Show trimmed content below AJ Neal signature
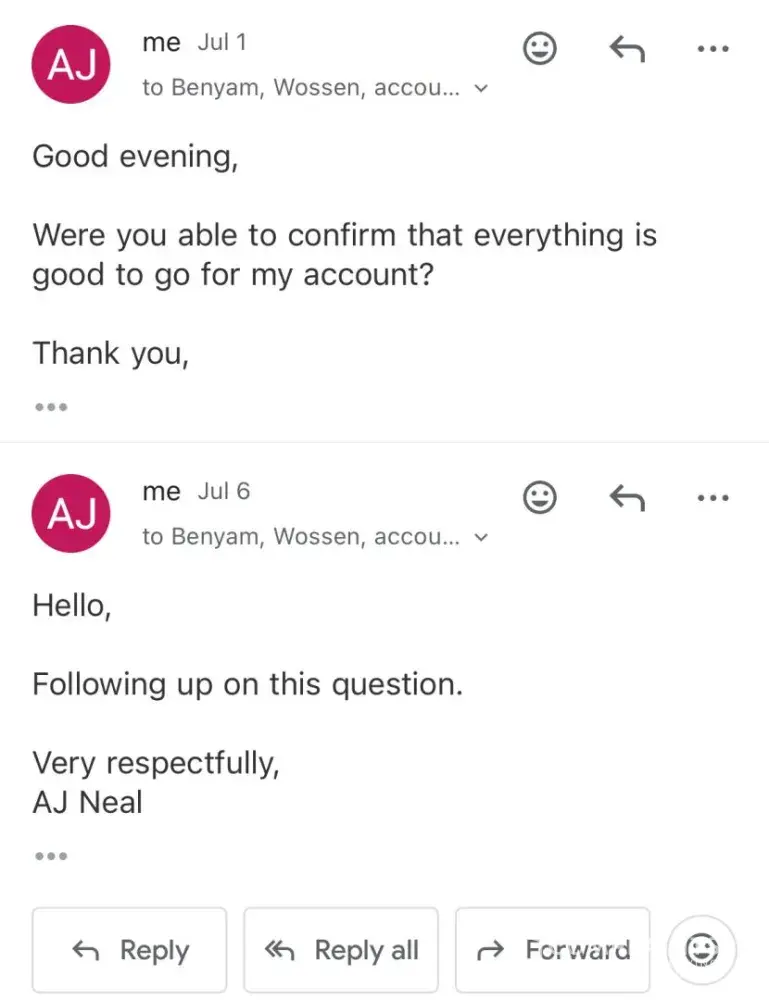 coord(51,856)
